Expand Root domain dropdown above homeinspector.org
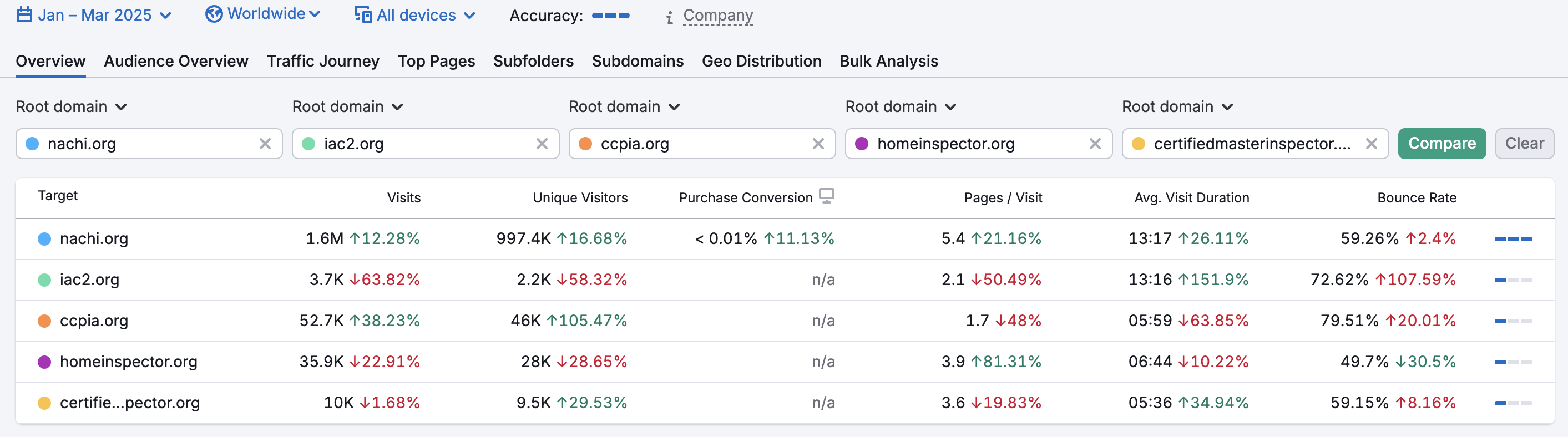The height and width of the screenshot is (437, 1568). (901, 107)
